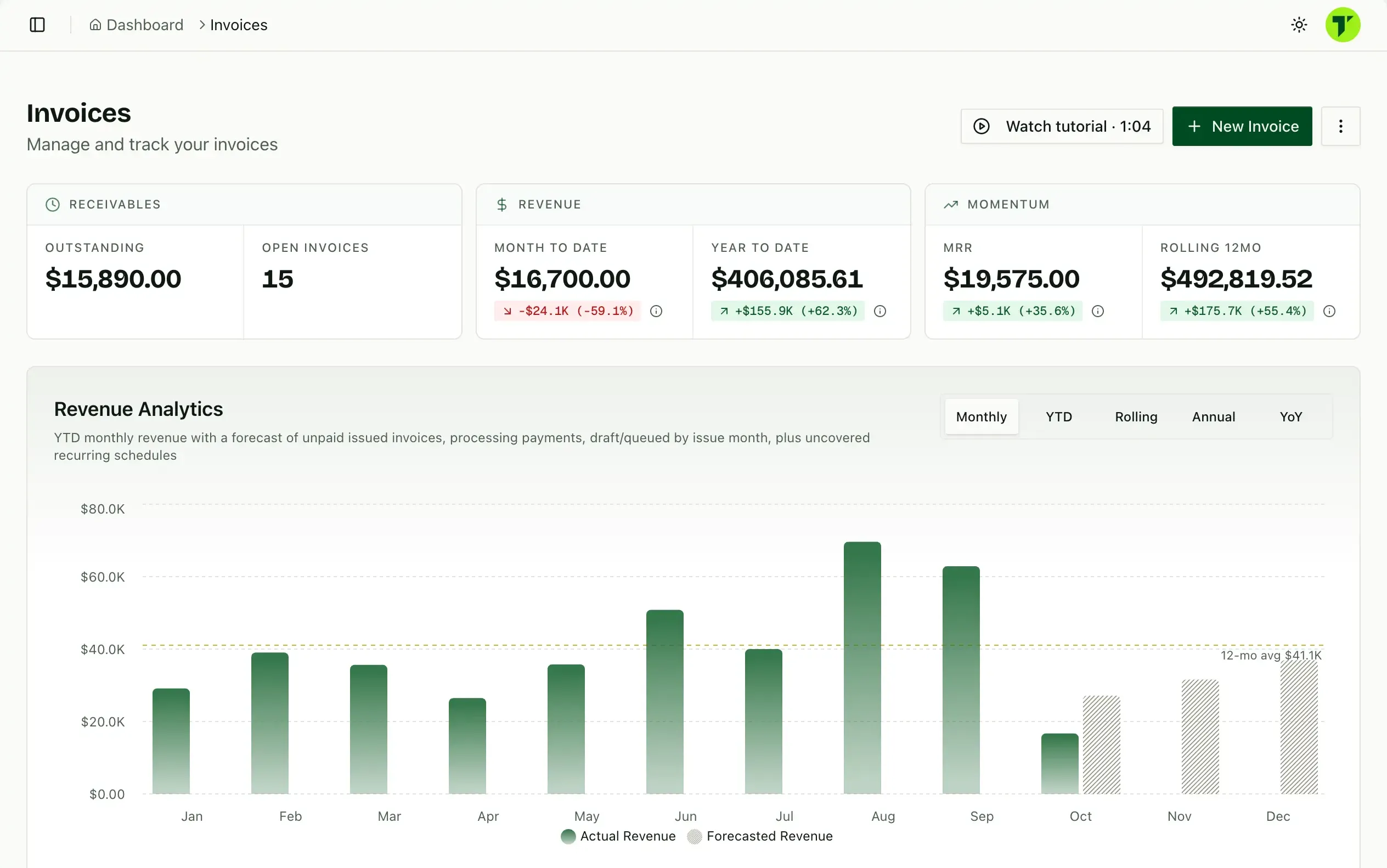
Task: Switch to the YTD tab
Action: click(1058, 417)
